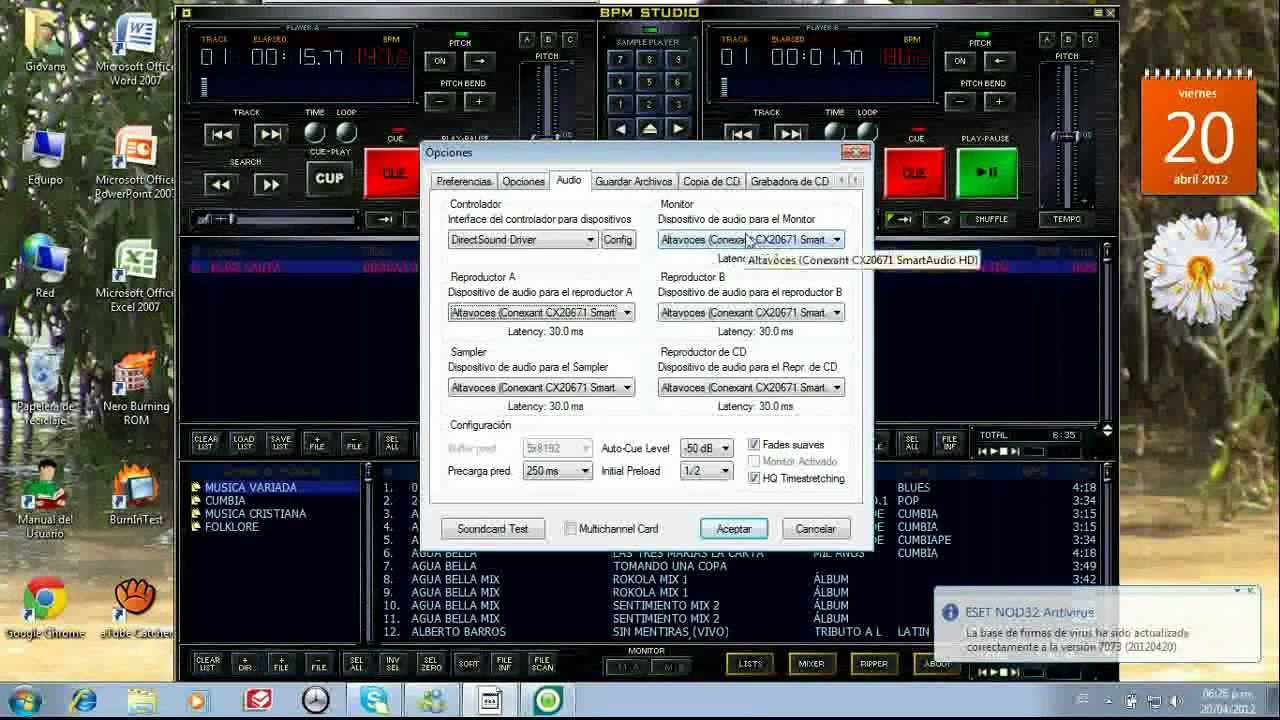The height and width of the screenshot is (720, 1280).
Task: Skip to next track on Player A
Action: point(270,135)
